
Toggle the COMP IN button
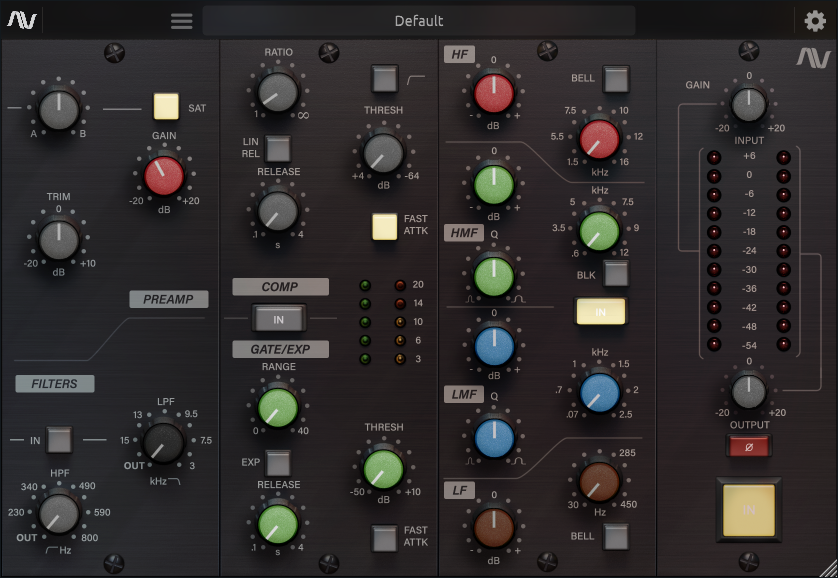pyautogui.click(x=279, y=318)
